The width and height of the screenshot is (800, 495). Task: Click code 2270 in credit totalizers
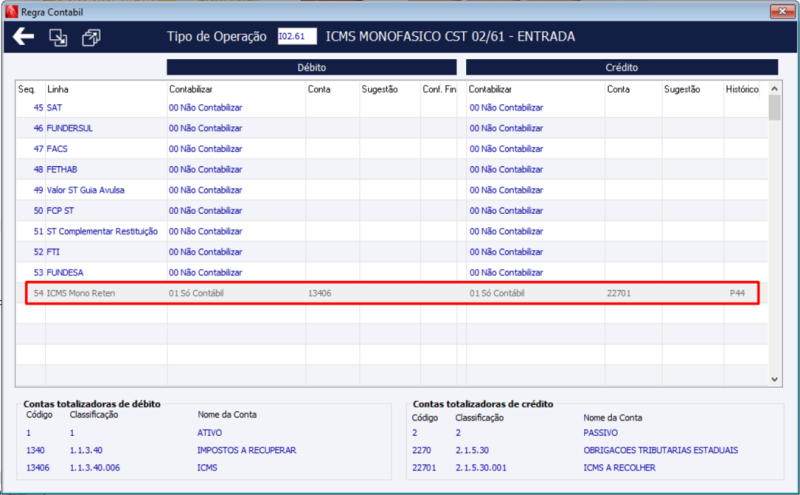[x=421, y=450]
